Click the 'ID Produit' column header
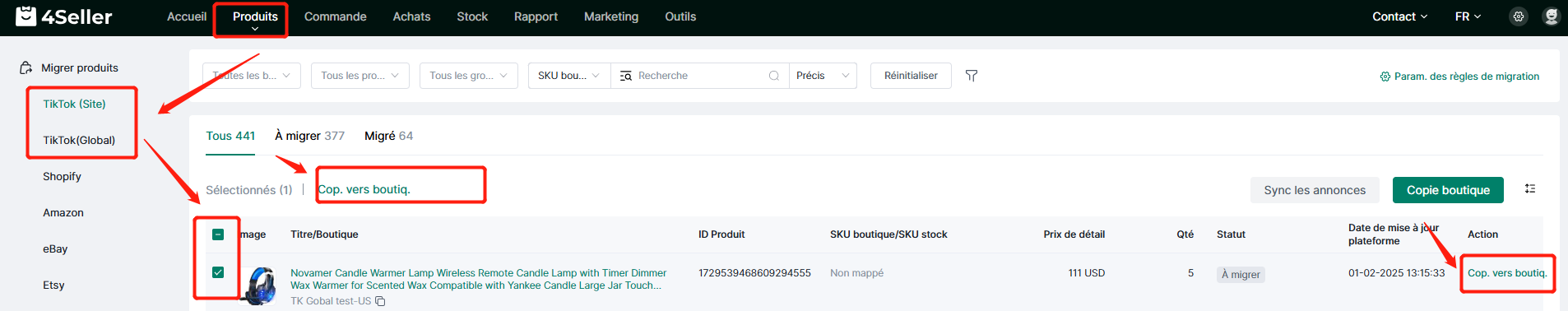Image resolution: width=1568 pixels, height=311 pixels. pyautogui.click(x=721, y=234)
